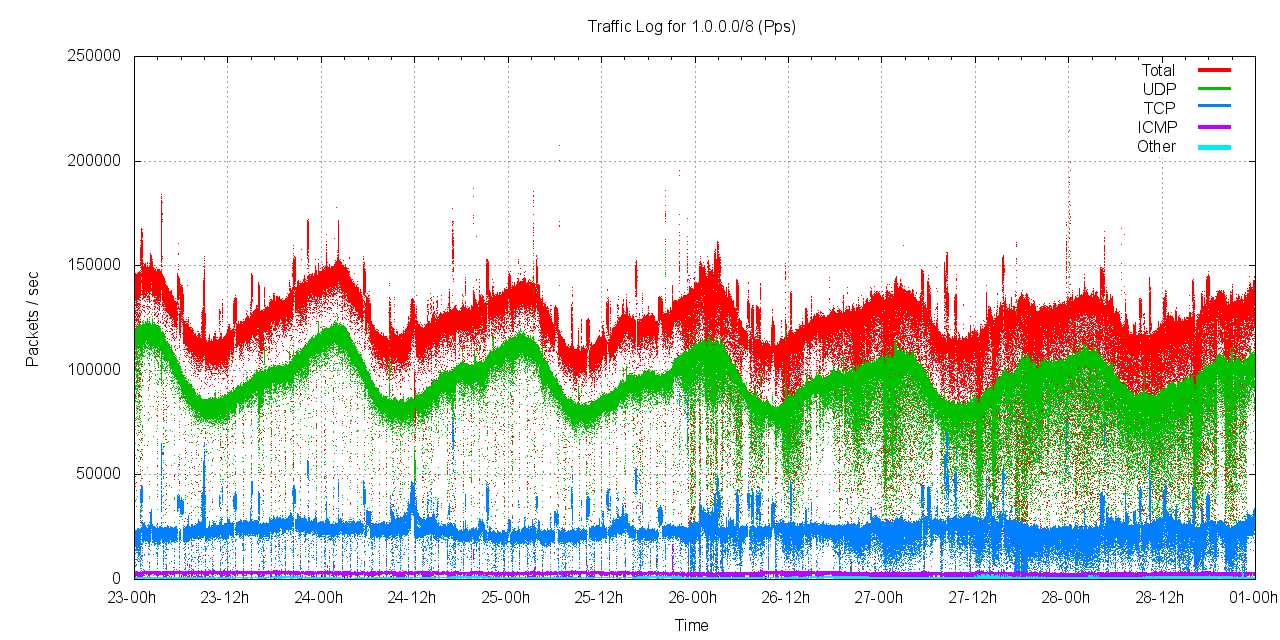Click the red Total legend line swatch
This screenshot has height=640, width=1280.
(1214, 70)
